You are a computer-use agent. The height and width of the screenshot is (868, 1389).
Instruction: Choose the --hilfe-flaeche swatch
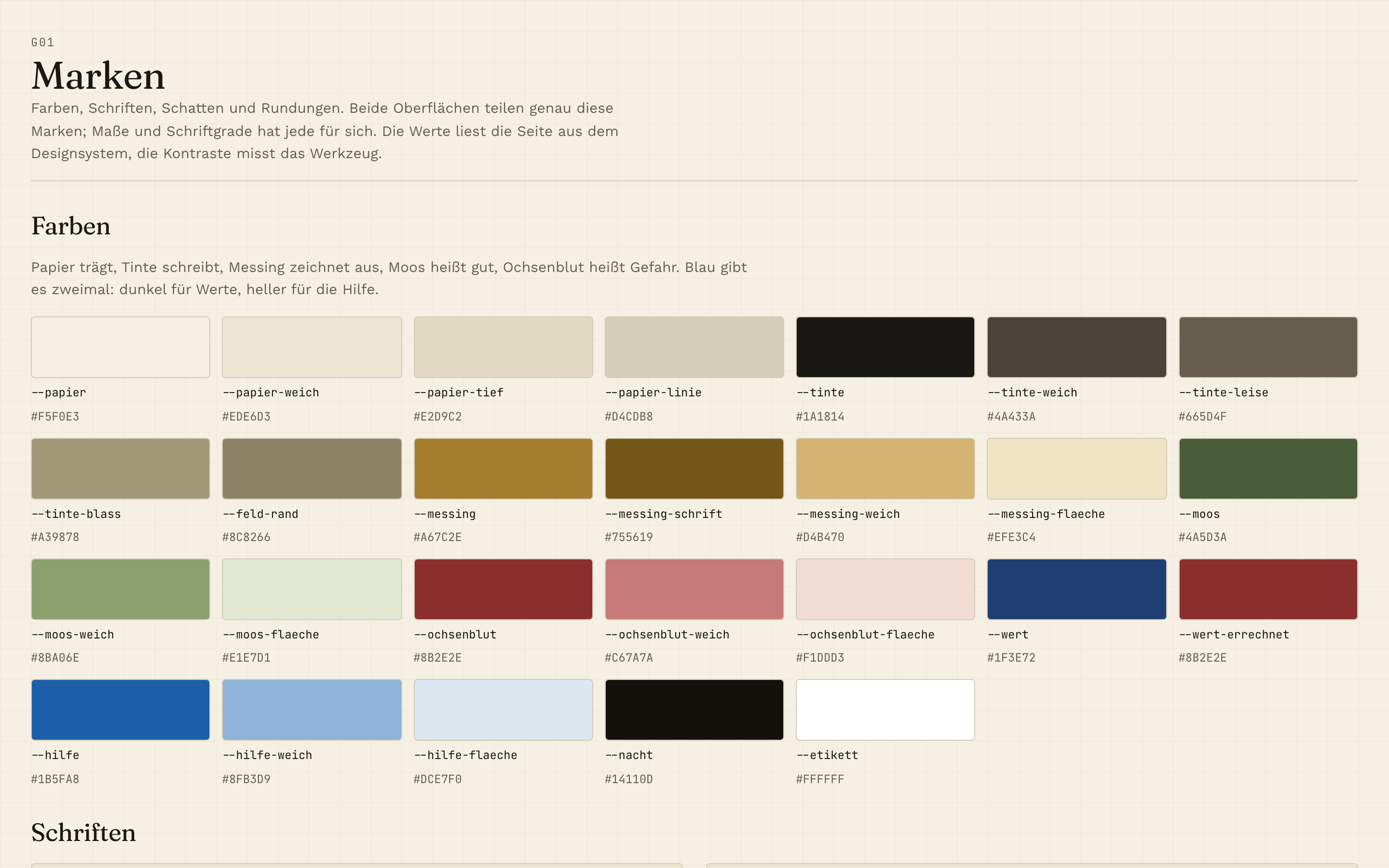tap(504, 709)
